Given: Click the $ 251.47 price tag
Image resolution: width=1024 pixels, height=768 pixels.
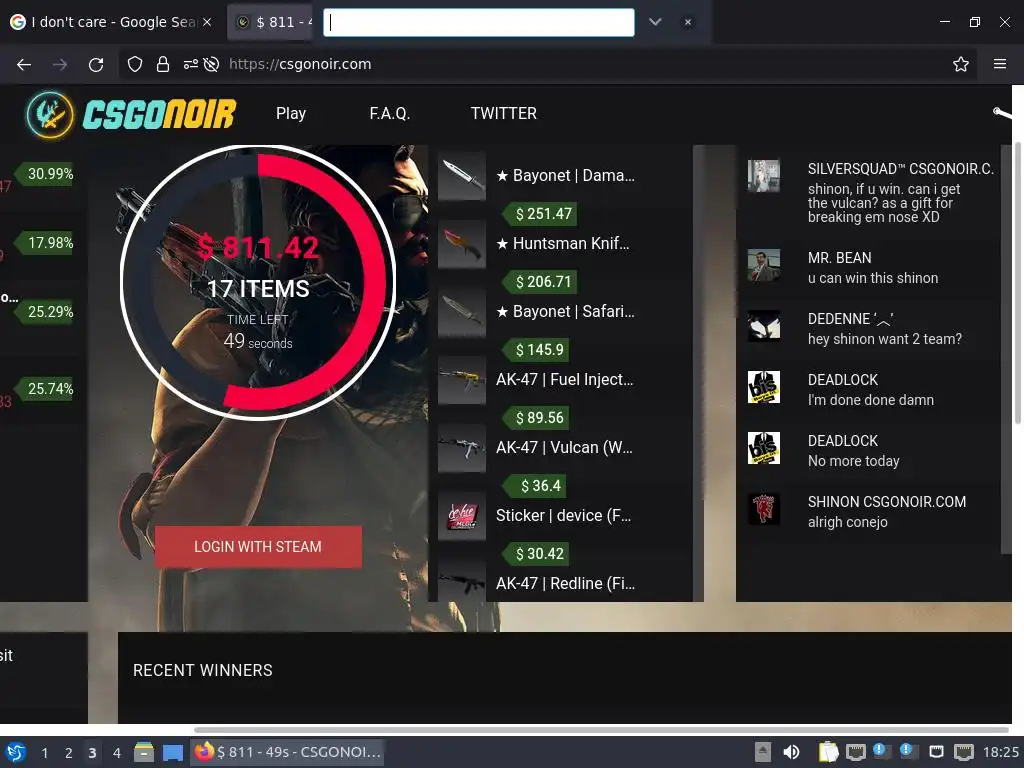Looking at the screenshot, I should pyautogui.click(x=540, y=214).
